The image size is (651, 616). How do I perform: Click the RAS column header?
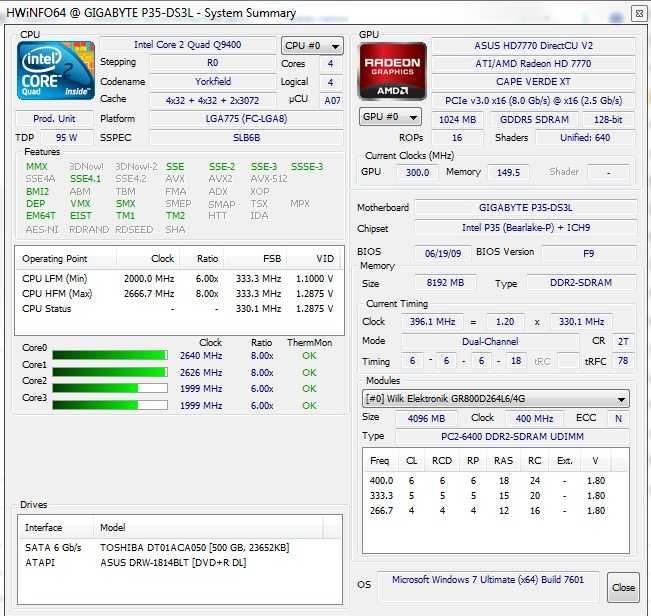point(503,461)
